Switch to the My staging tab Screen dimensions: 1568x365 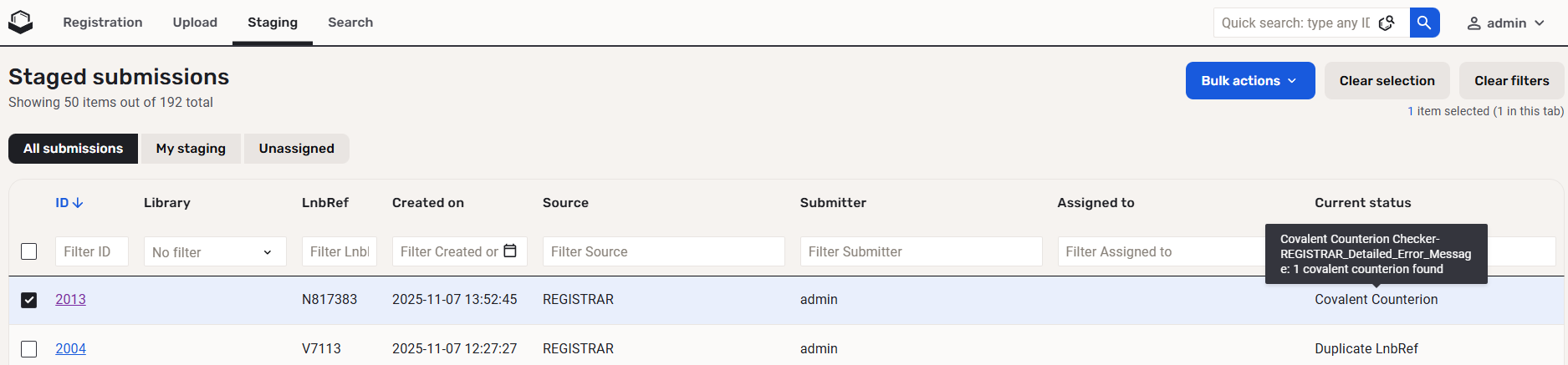coord(191,149)
